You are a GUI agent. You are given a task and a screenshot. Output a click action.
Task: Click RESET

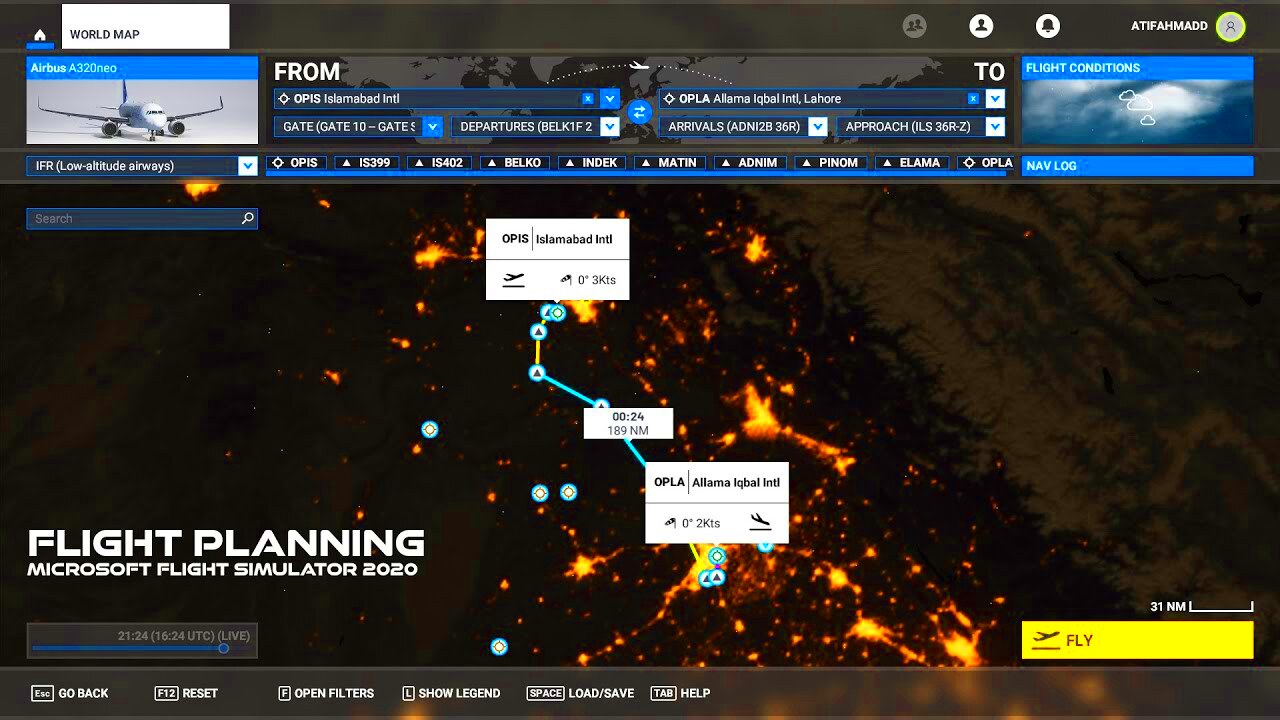point(186,693)
